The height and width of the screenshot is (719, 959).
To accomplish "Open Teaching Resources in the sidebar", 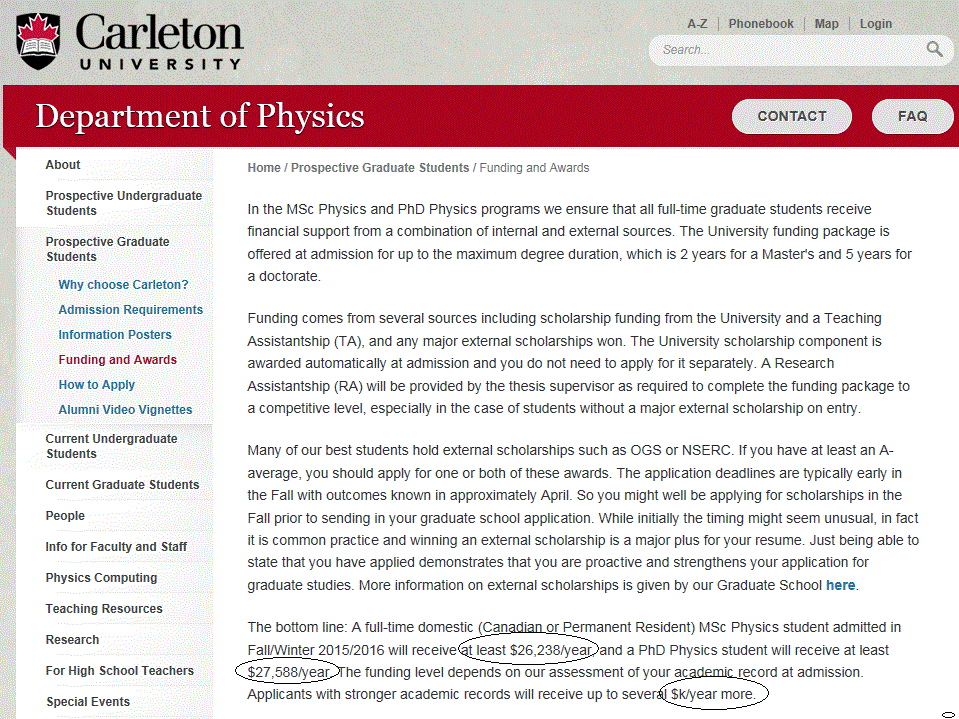I will pyautogui.click(x=104, y=608).
